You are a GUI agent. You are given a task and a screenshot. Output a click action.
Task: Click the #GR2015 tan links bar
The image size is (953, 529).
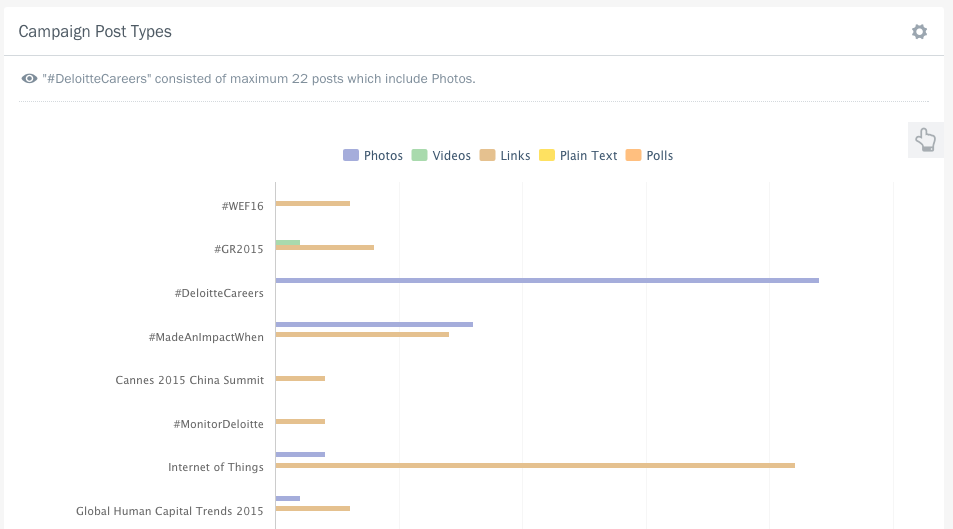coord(324,248)
